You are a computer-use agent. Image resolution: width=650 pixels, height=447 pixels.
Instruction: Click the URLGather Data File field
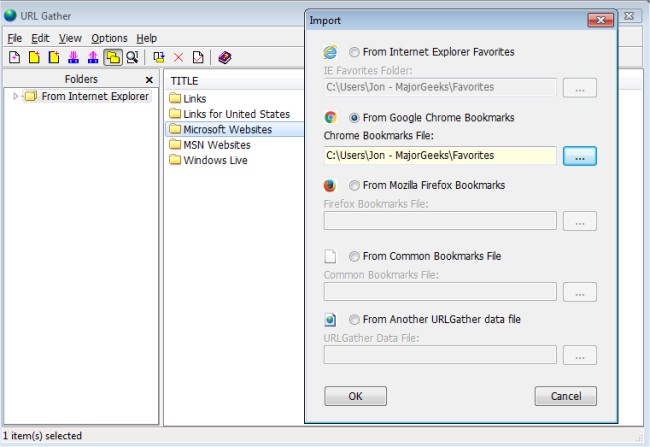tap(440, 355)
